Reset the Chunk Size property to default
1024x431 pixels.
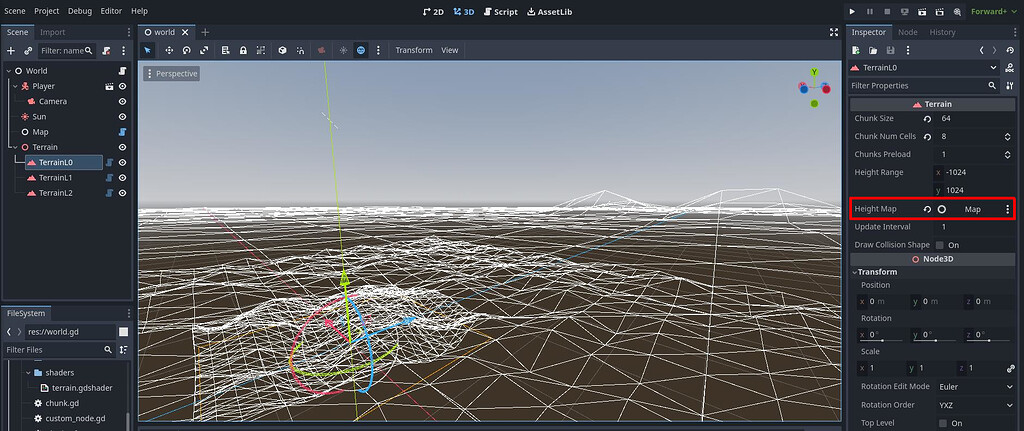[x=927, y=119]
